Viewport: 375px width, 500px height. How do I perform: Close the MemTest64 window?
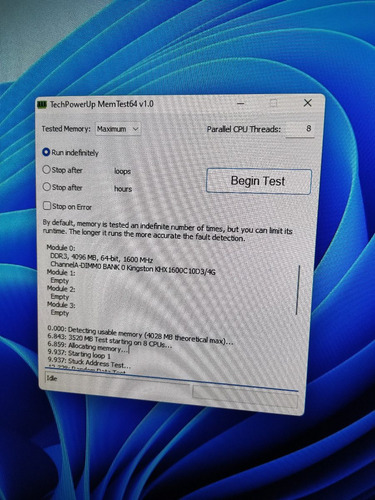point(308,103)
